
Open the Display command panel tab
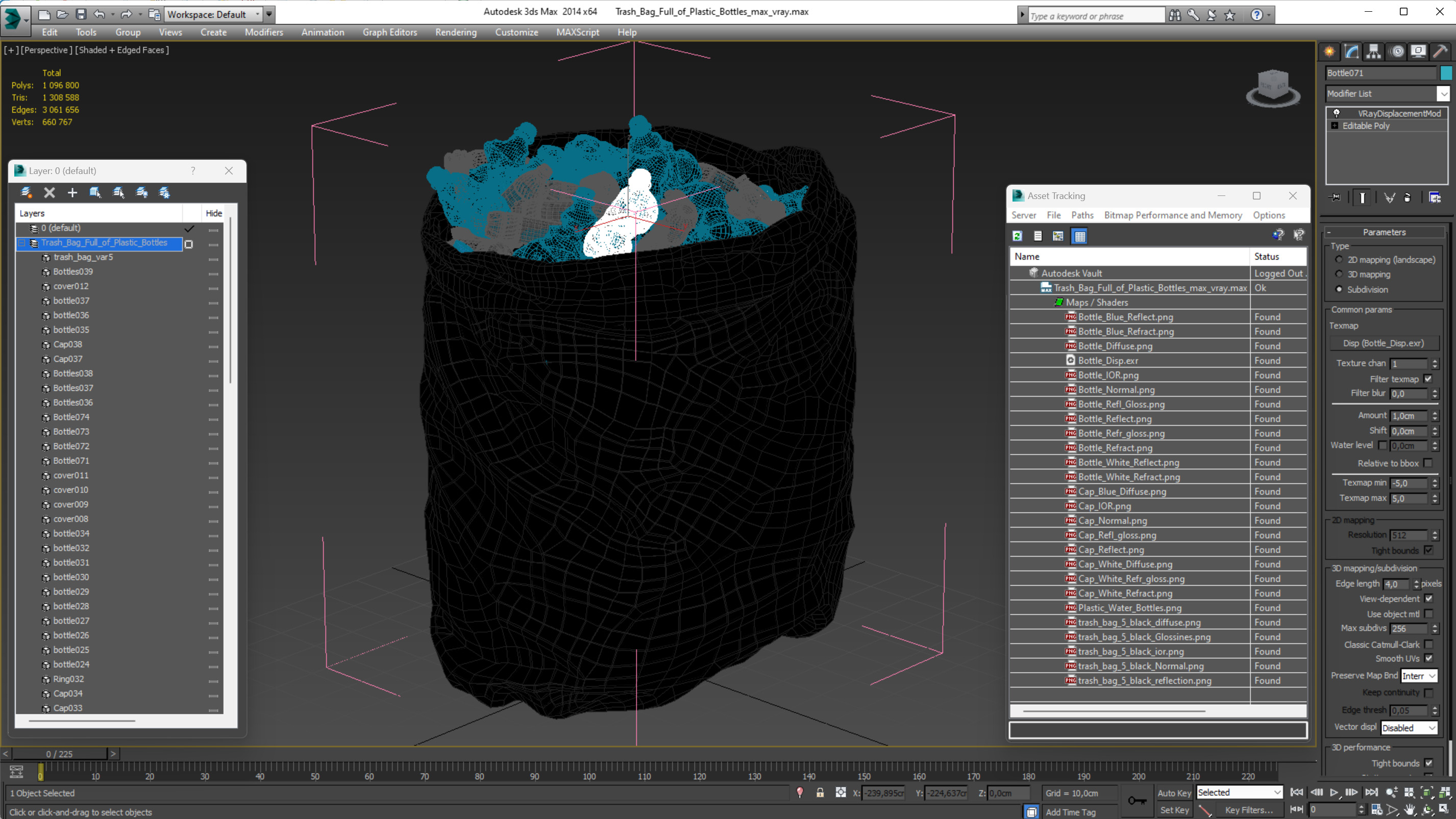click(x=1418, y=52)
